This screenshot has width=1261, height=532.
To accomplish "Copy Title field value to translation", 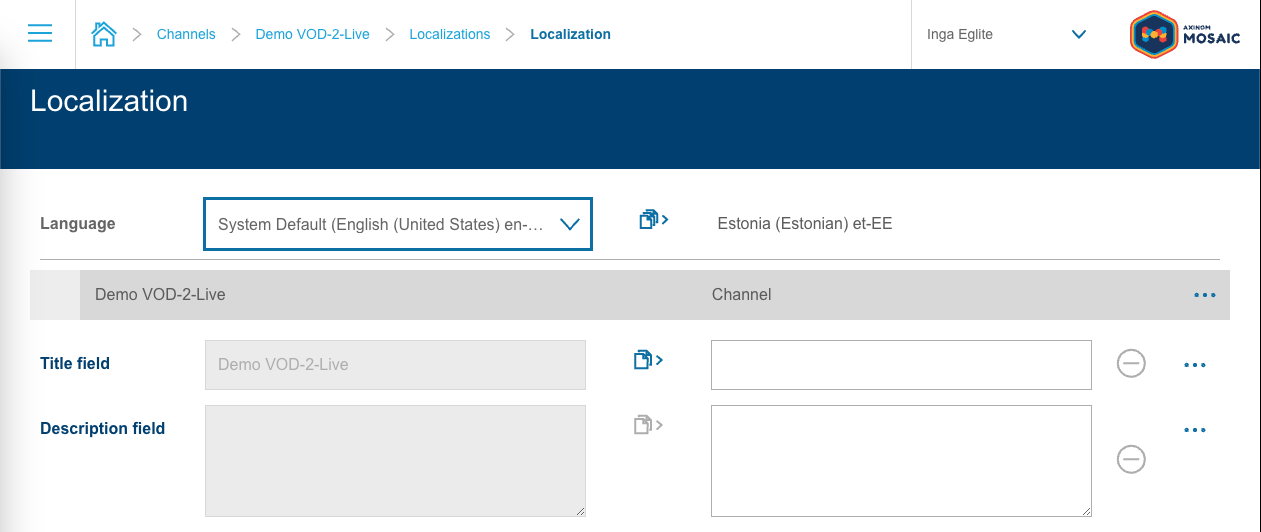I will pyautogui.click(x=649, y=360).
